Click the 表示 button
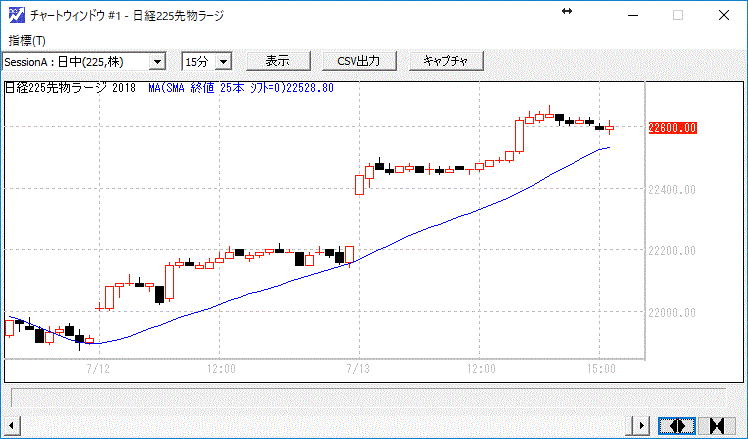The width and height of the screenshot is (748, 439). [278, 61]
